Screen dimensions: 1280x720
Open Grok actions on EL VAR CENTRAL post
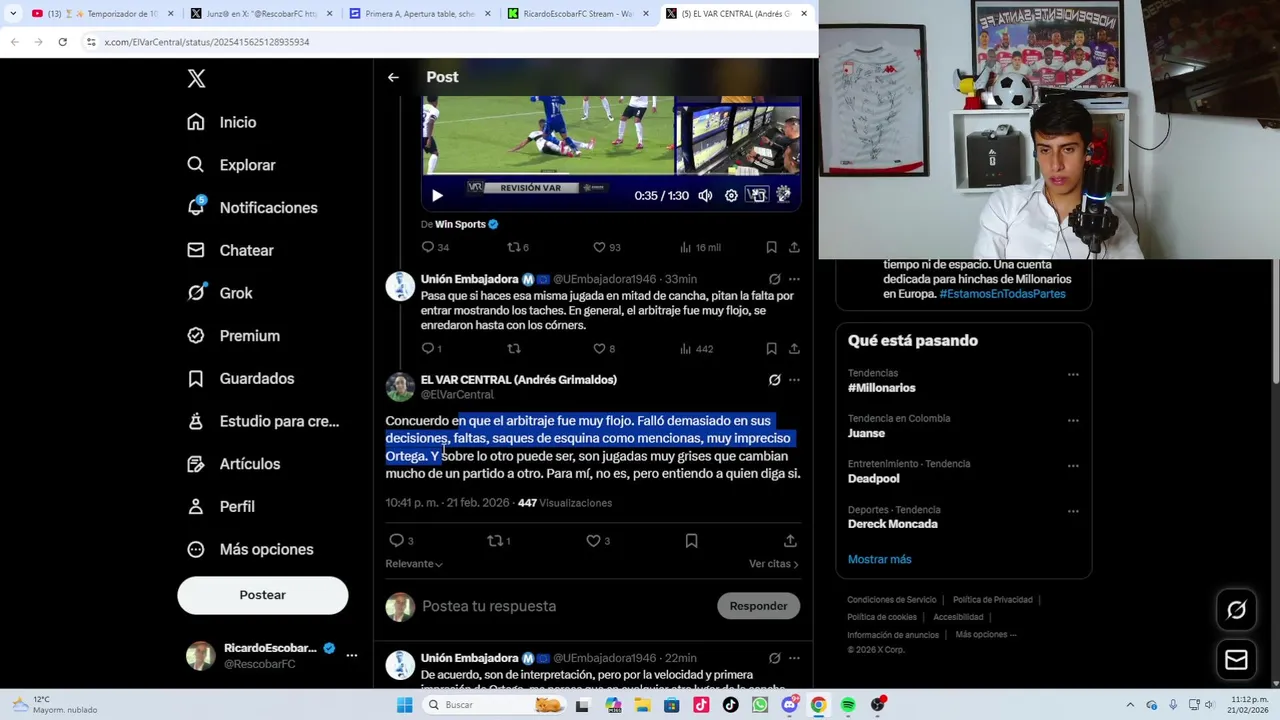(x=774, y=380)
